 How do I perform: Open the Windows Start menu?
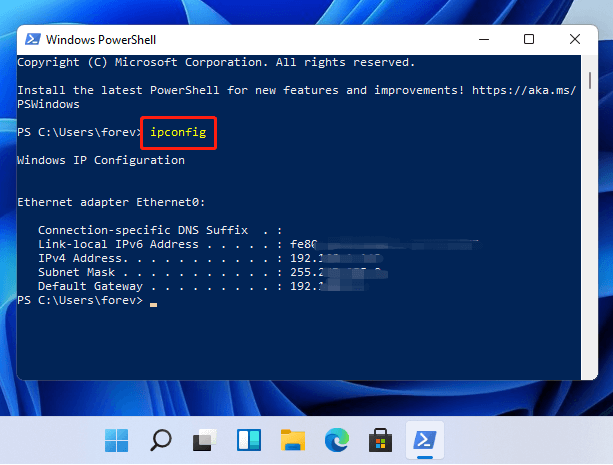(x=117, y=440)
